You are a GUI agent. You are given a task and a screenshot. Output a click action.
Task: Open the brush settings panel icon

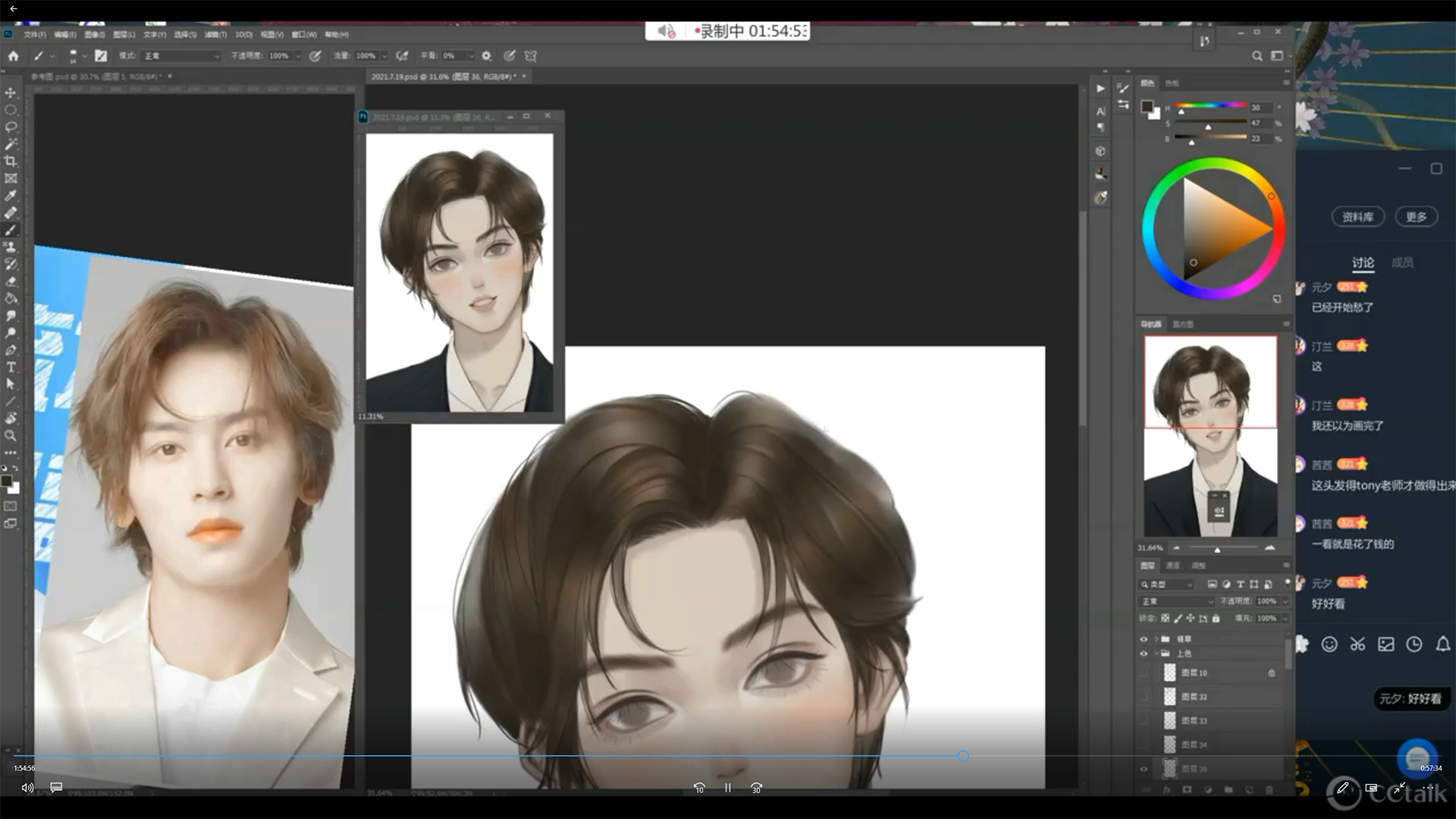101,56
